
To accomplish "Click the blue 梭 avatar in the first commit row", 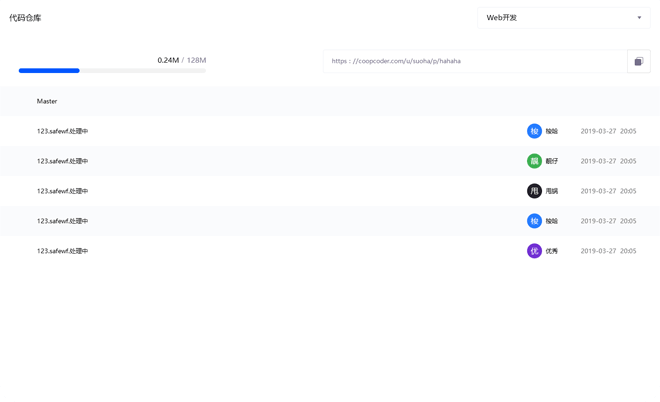I will (x=534, y=131).
